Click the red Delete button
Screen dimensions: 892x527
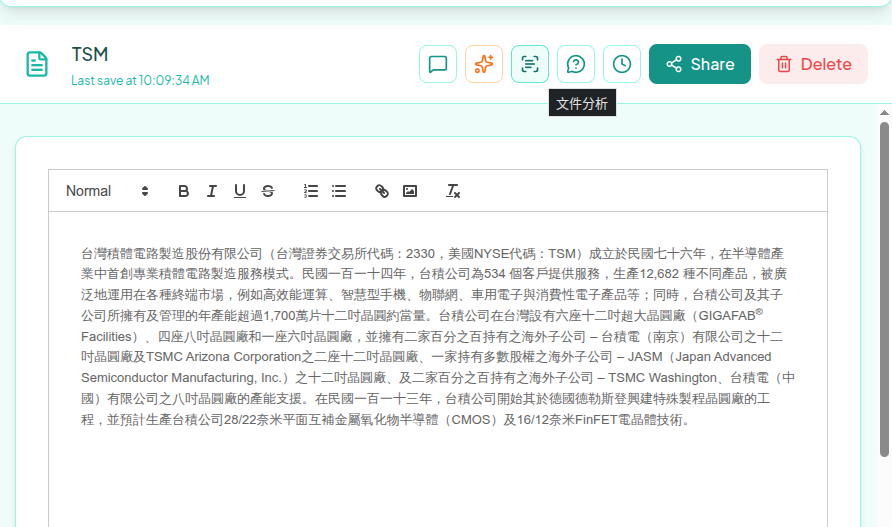tap(813, 64)
